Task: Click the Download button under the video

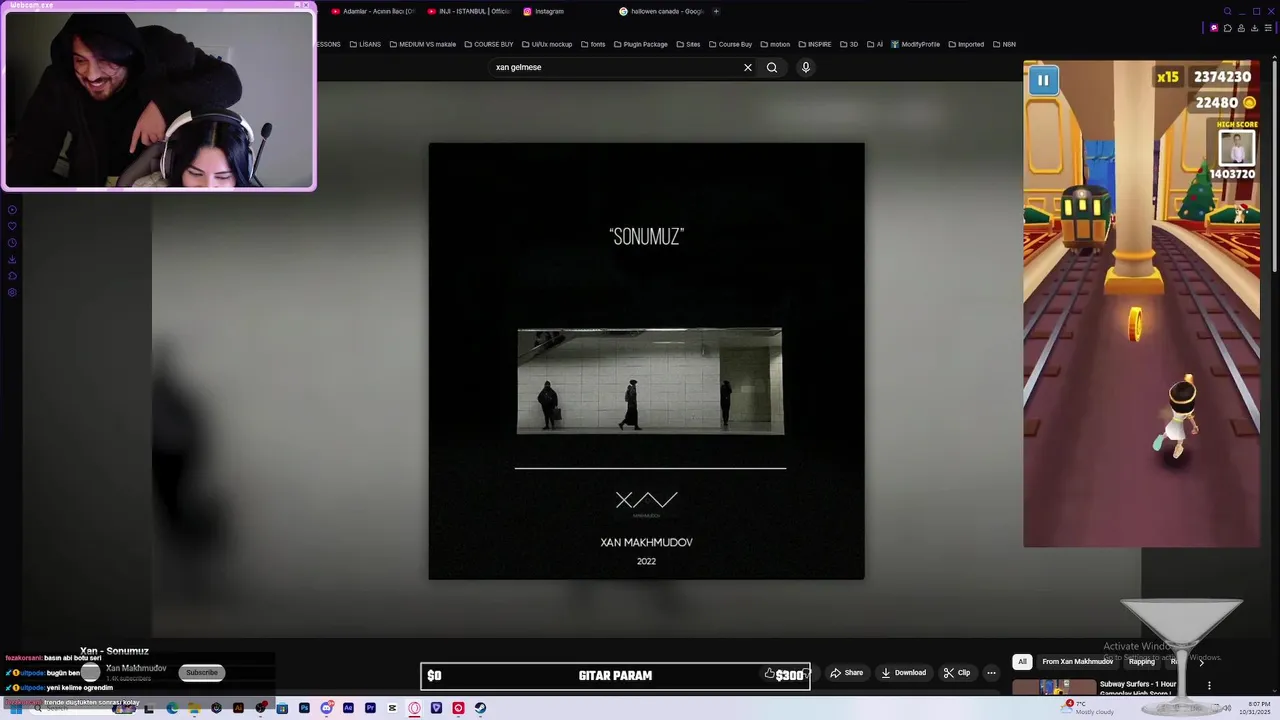Action: click(903, 673)
